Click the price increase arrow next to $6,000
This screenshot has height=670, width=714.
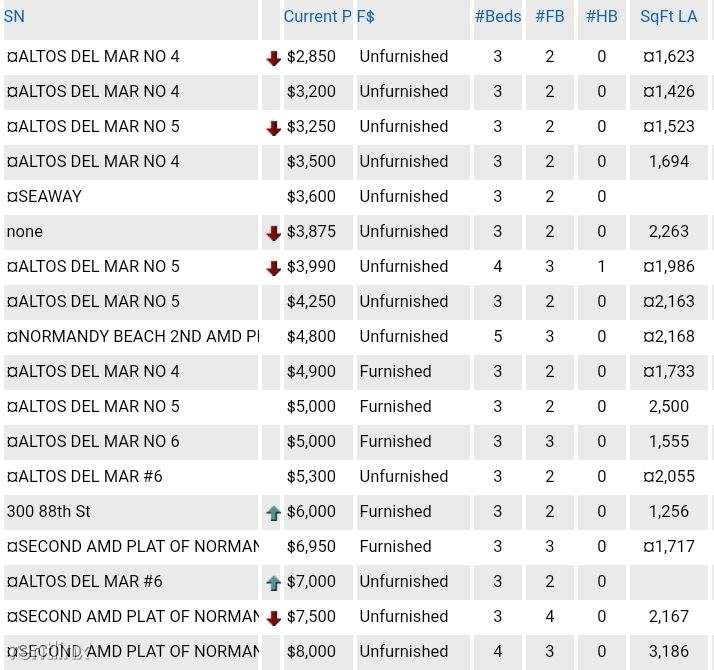coord(273,513)
